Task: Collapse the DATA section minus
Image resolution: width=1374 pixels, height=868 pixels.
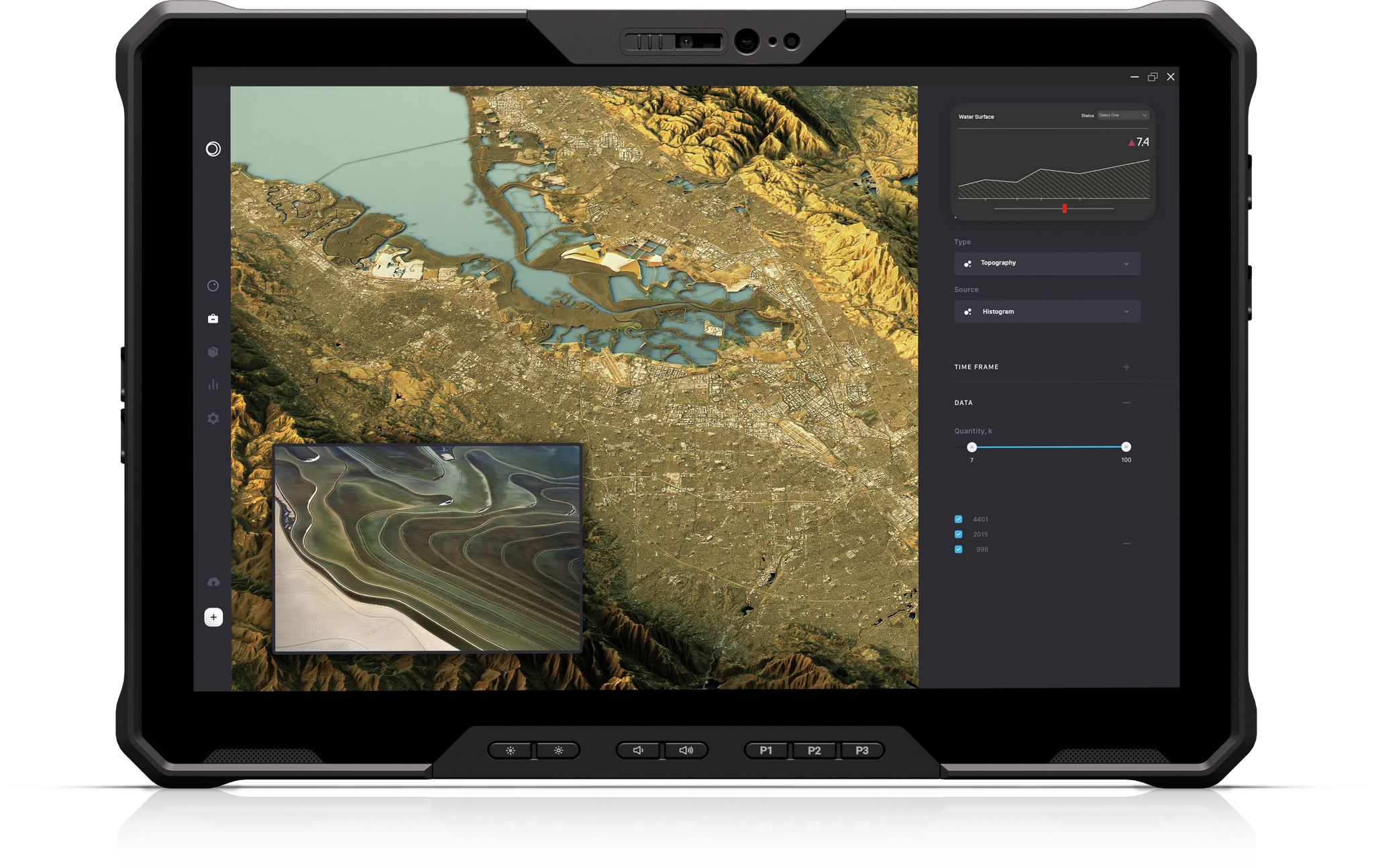Action: click(1126, 402)
